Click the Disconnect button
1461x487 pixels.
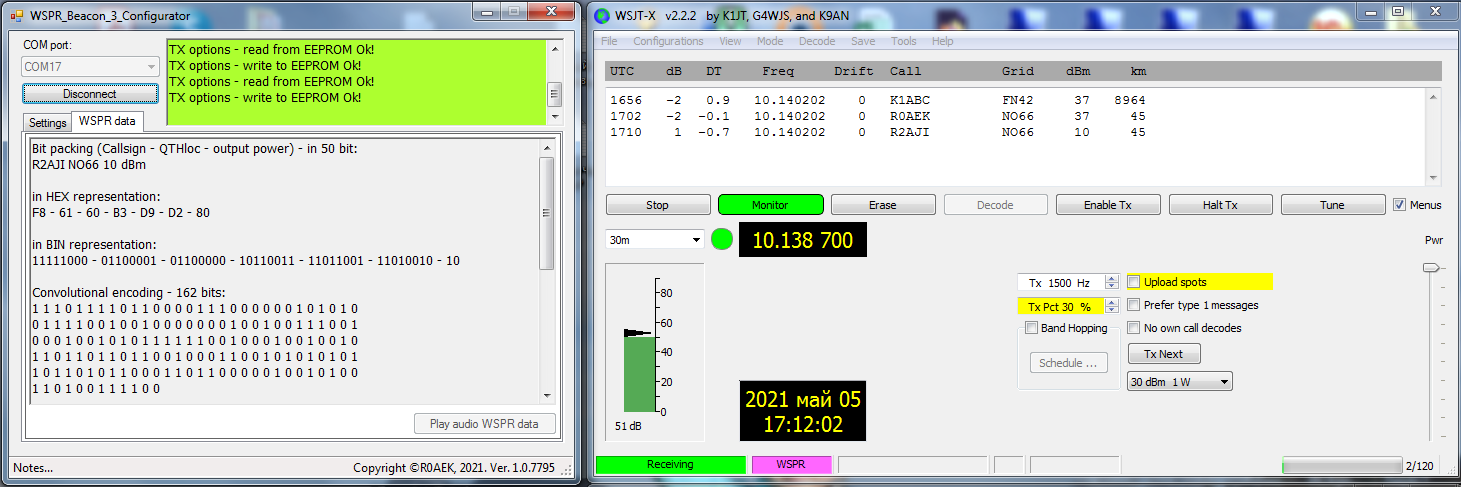[x=90, y=94]
